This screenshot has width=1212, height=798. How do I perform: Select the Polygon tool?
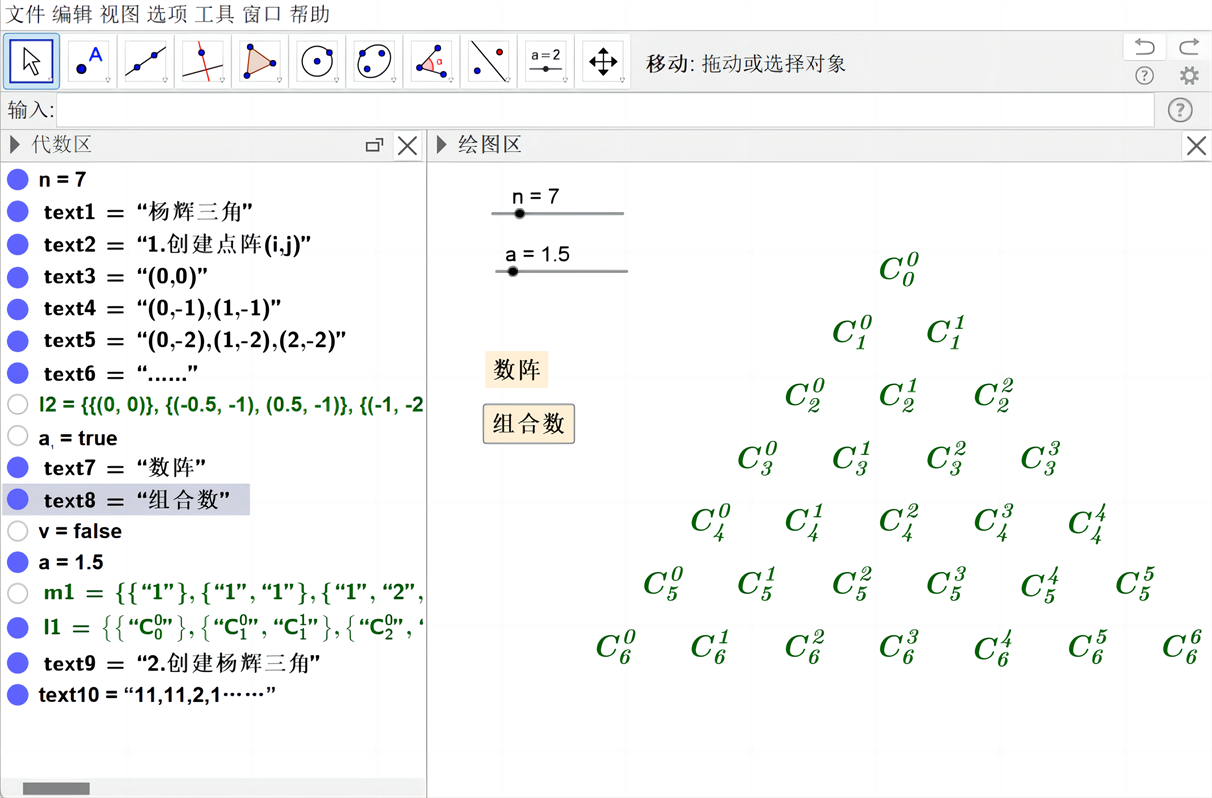[260, 62]
